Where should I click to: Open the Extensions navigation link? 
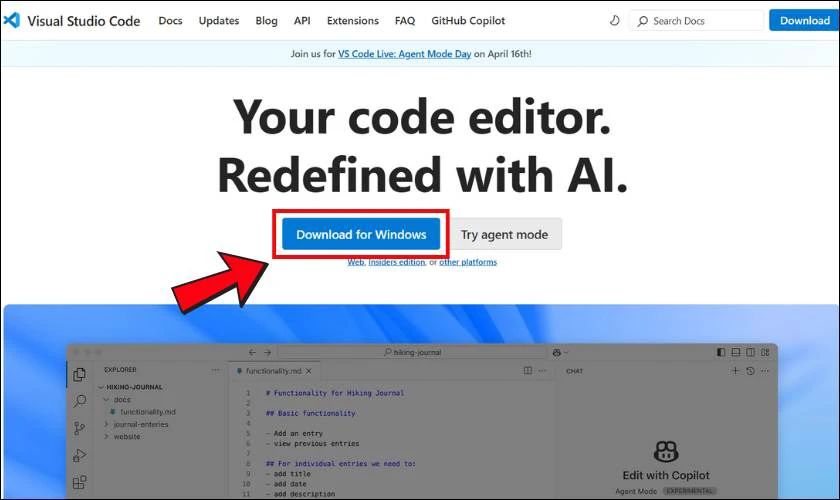click(352, 21)
